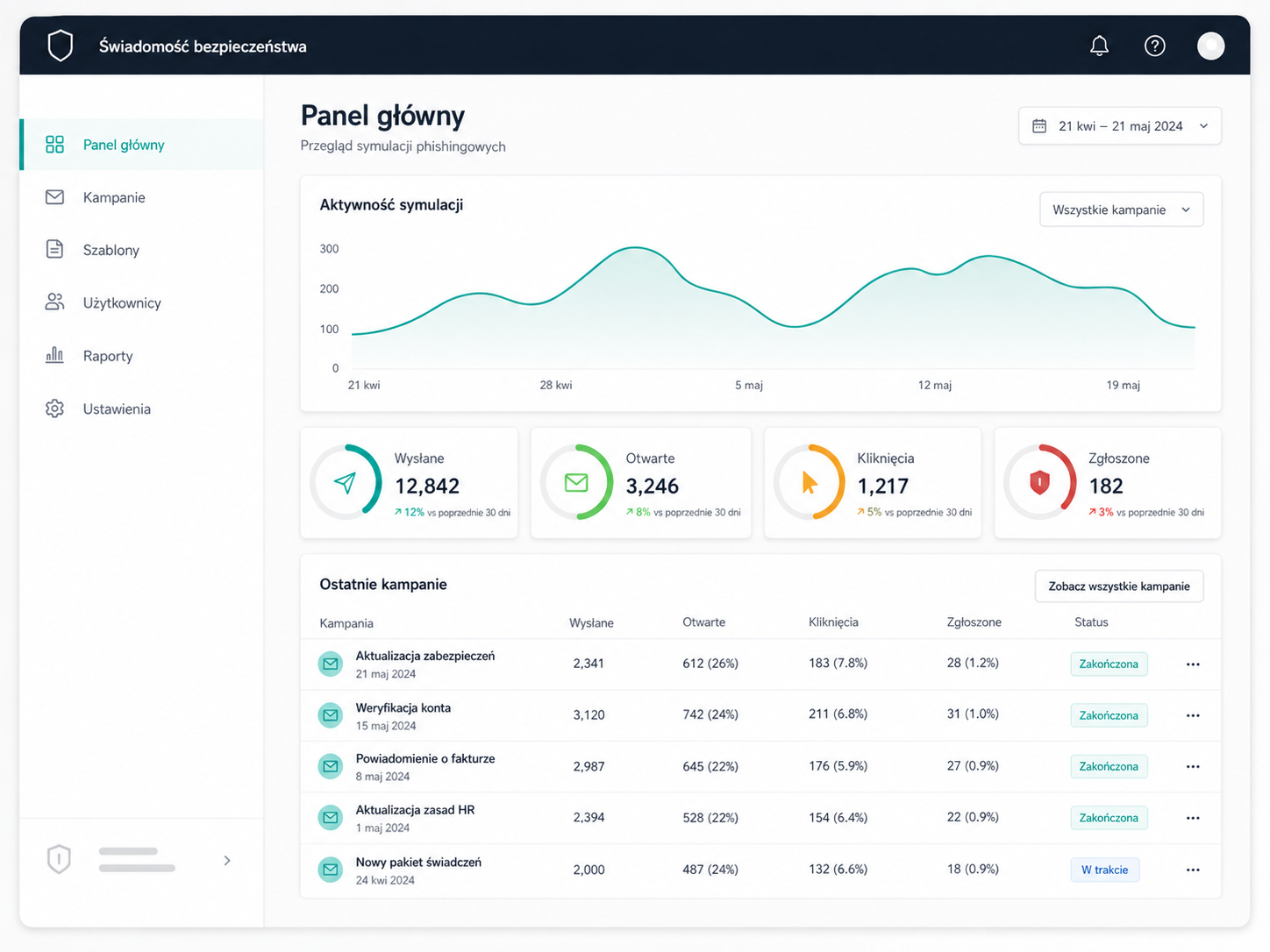Open the notifications bell icon
This screenshot has width=1270, height=952.
point(1099,46)
